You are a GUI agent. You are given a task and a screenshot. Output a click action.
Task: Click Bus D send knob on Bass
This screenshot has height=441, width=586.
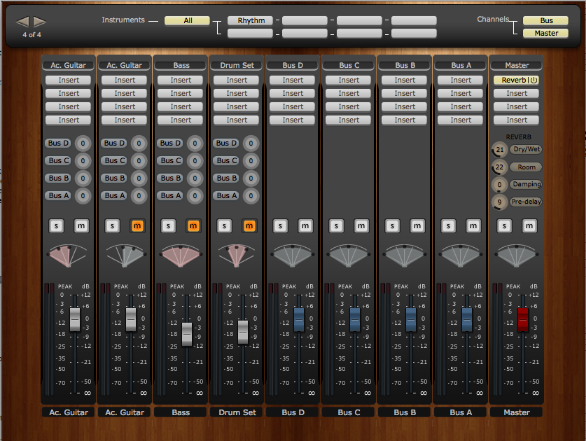(195, 143)
